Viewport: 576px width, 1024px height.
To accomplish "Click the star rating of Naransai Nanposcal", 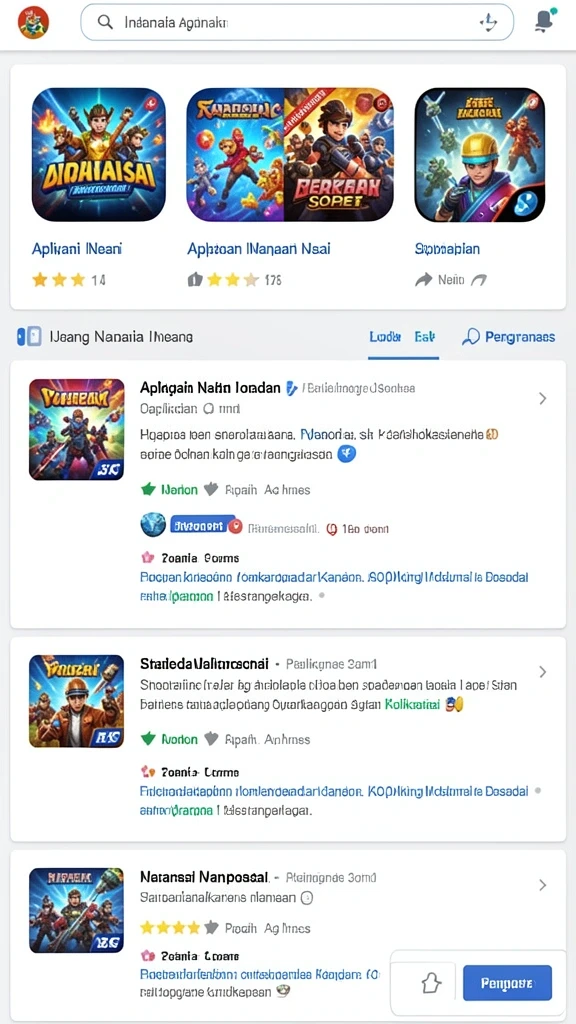I will point(178,927).
